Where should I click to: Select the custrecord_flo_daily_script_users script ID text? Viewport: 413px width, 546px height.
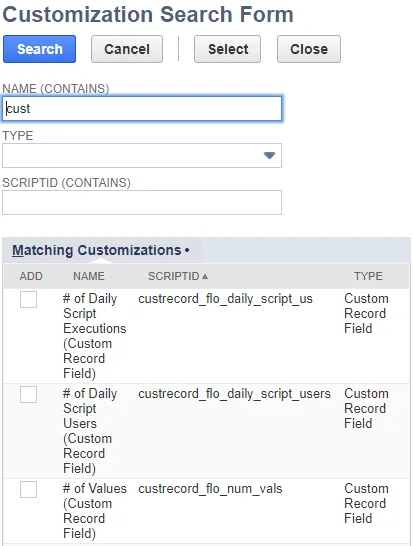click(x=234, y=394)
